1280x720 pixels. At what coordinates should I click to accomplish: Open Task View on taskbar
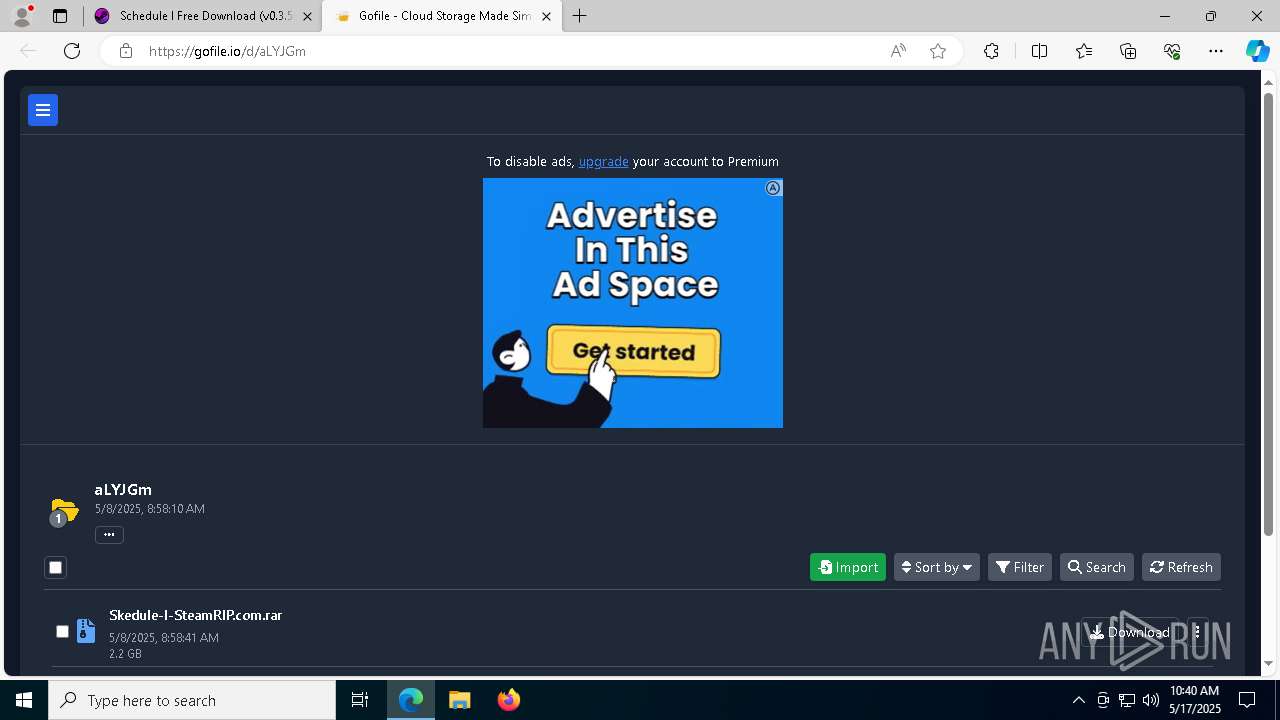[360, 700]
